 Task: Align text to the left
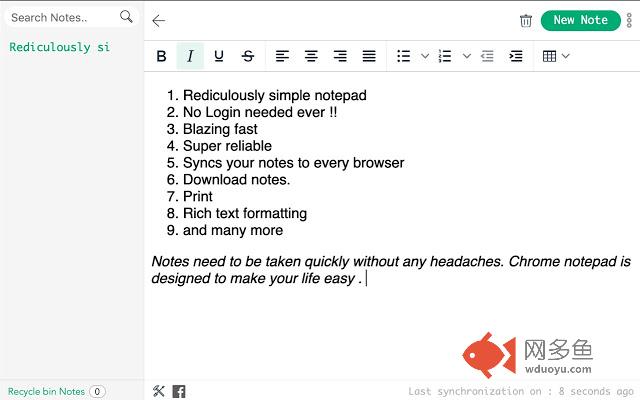(x=282, y=56)
